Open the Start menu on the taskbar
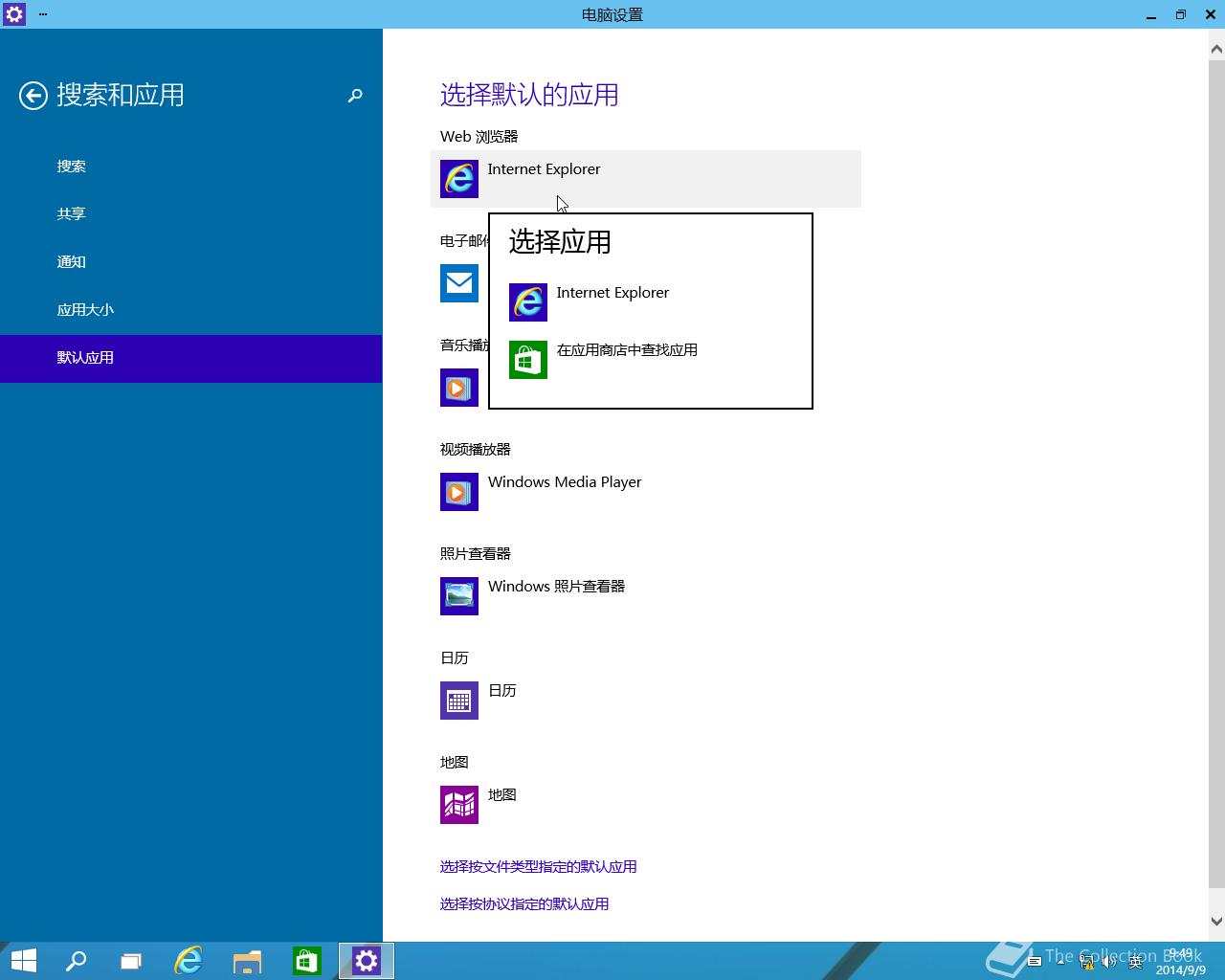 pos(24,961)
